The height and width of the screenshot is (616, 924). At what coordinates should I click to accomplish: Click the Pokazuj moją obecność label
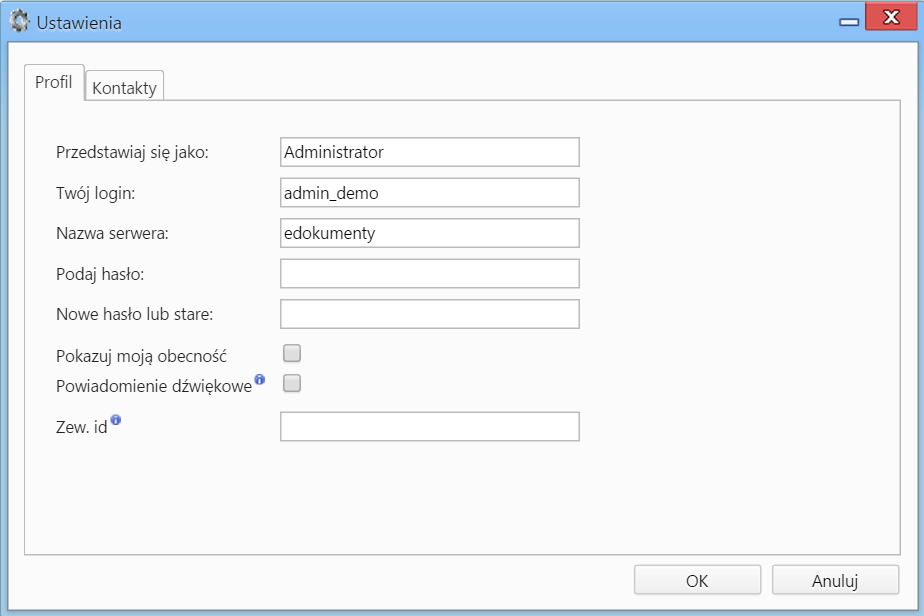pos(141,356)
